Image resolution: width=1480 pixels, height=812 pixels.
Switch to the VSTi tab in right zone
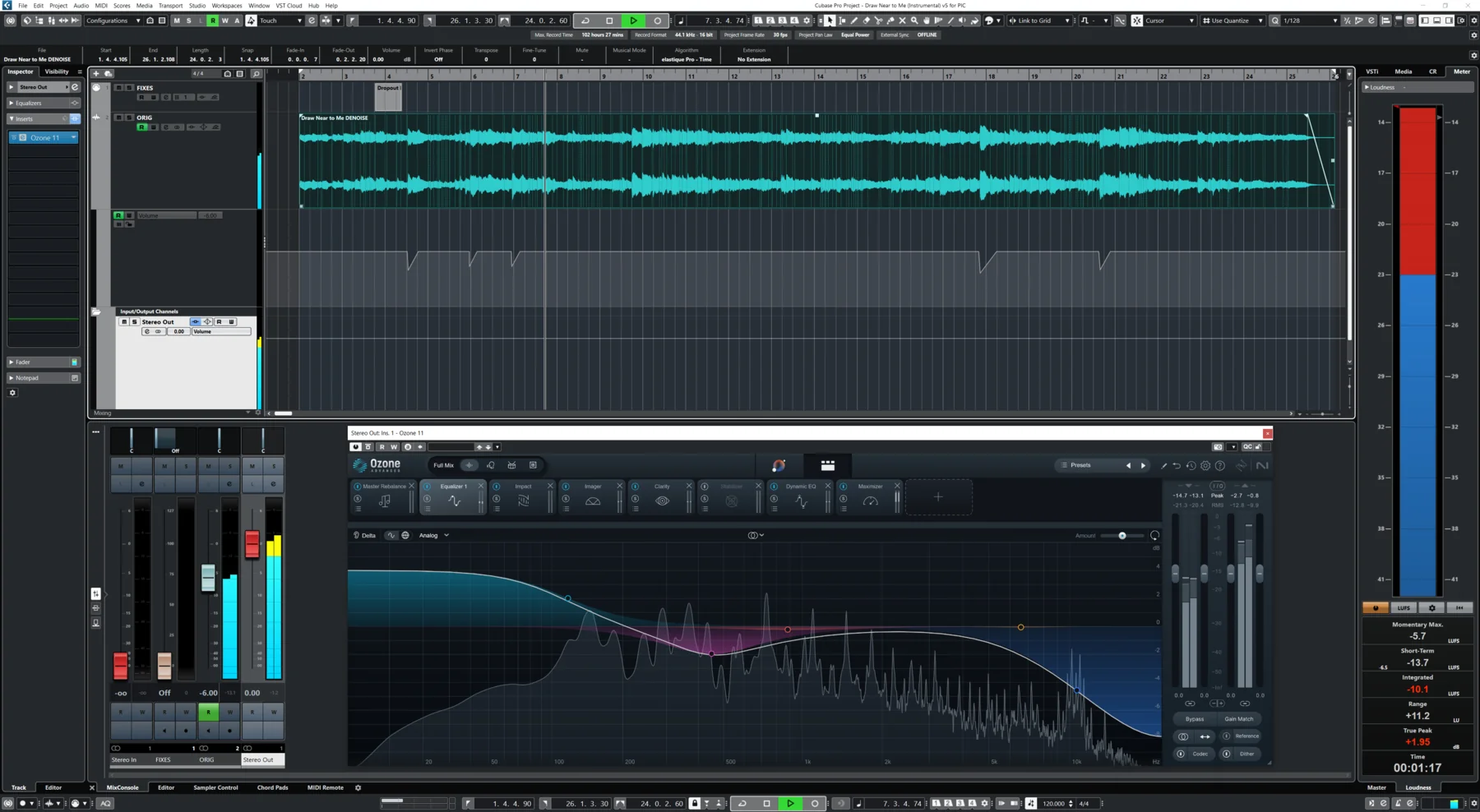(1372, 72)
